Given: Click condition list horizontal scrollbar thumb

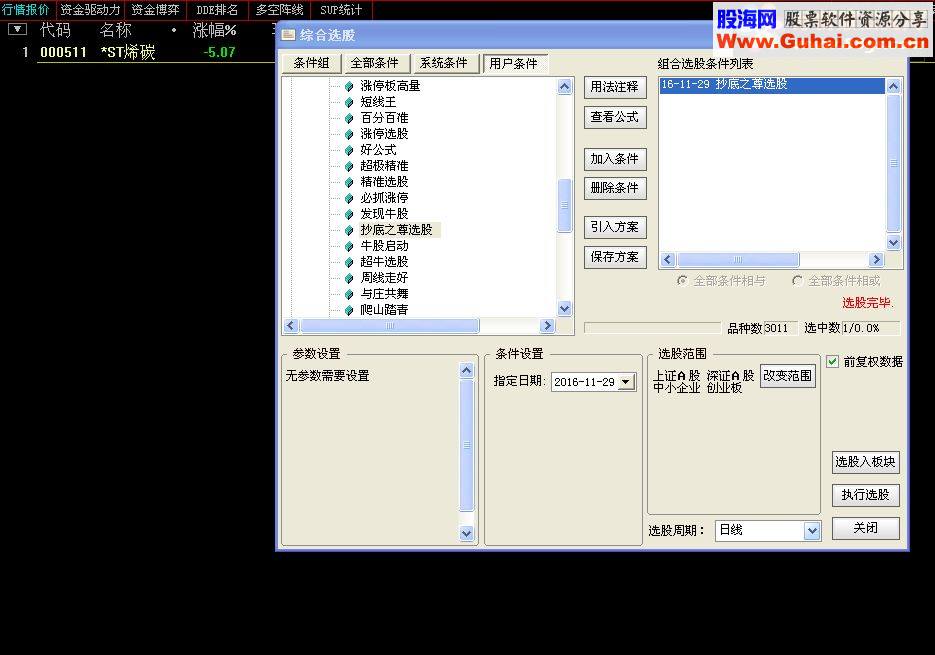Looking at the screenshot, I should tap(738, 259).
